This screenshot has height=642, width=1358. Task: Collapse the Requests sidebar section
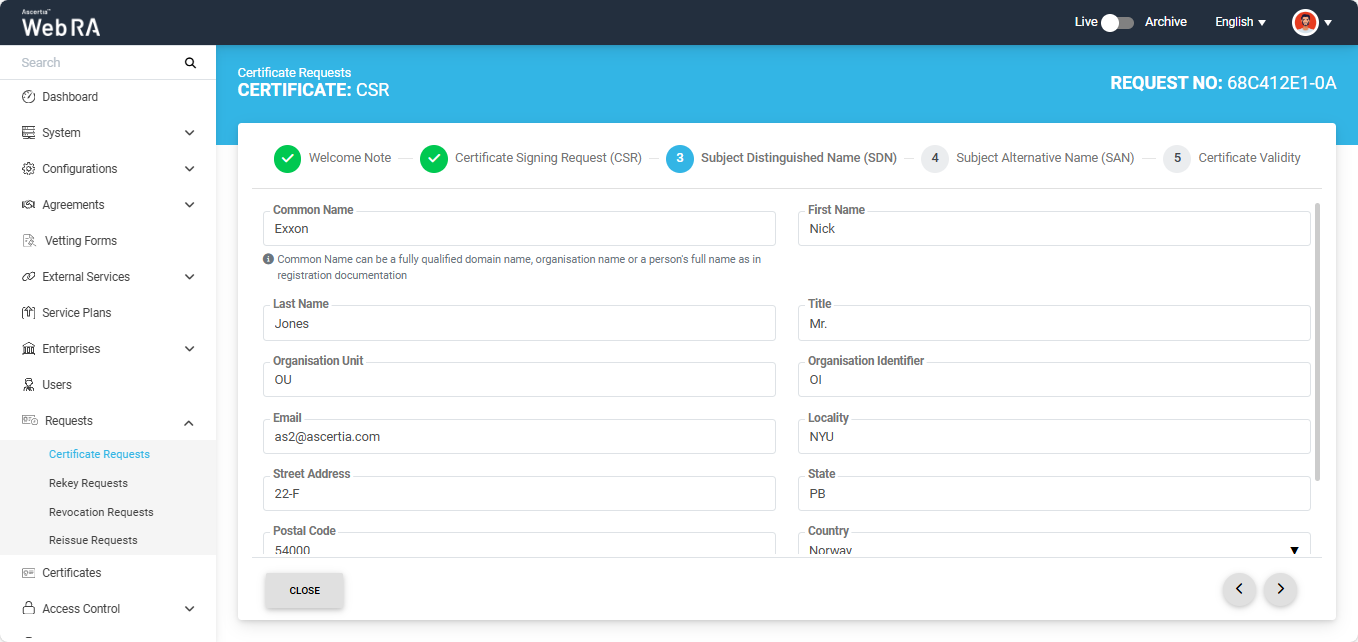[189, 422]
